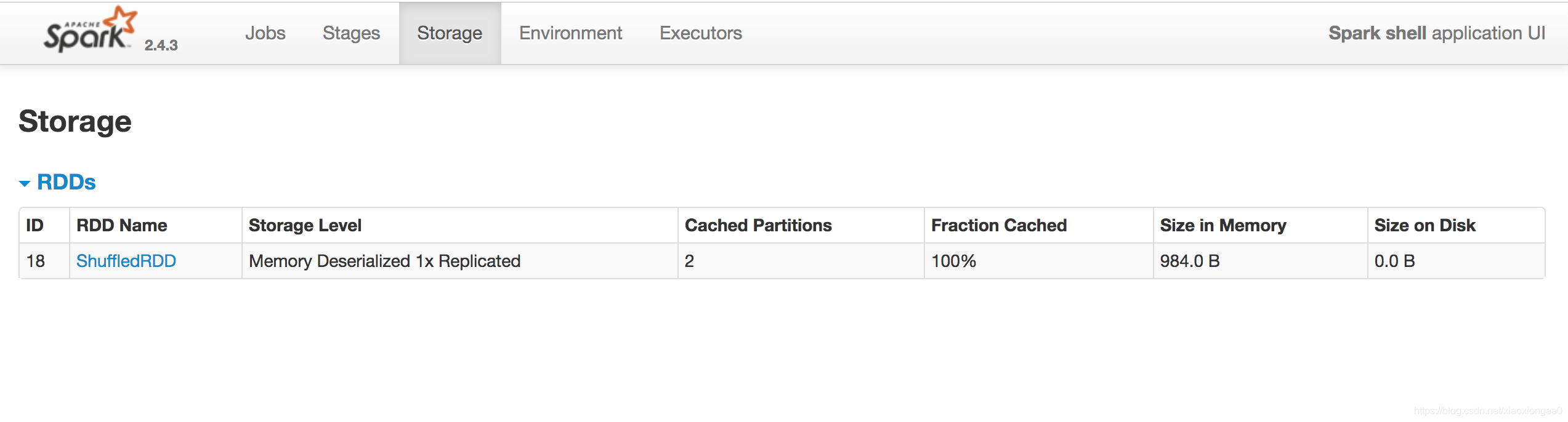Image resolution: width=1568 pixels, height=422 pixels.
Task: Open the Executors tab
Action: [x=701, y=33]
